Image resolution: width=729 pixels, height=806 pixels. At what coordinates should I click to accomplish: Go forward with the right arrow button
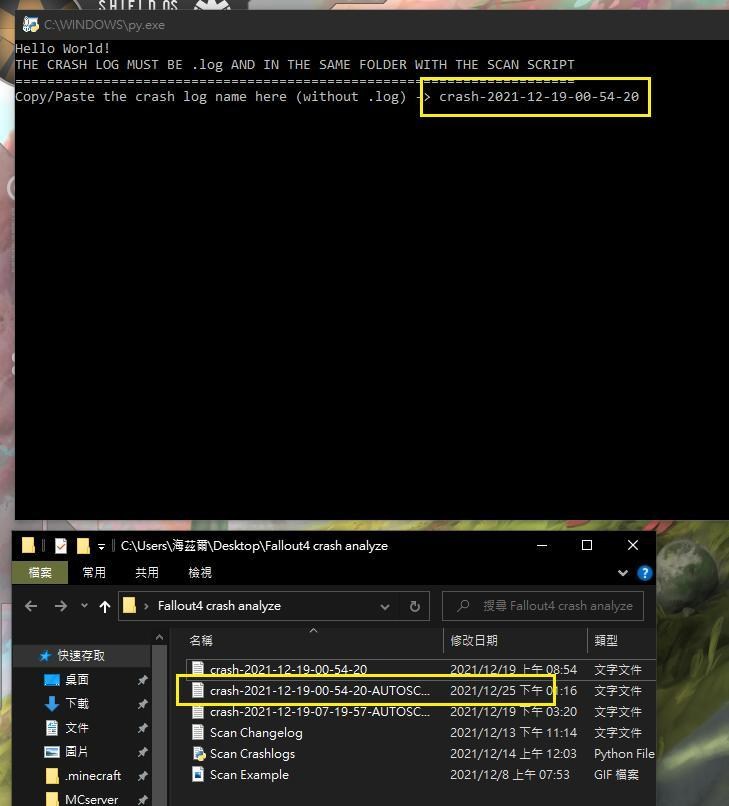(61, 606)
